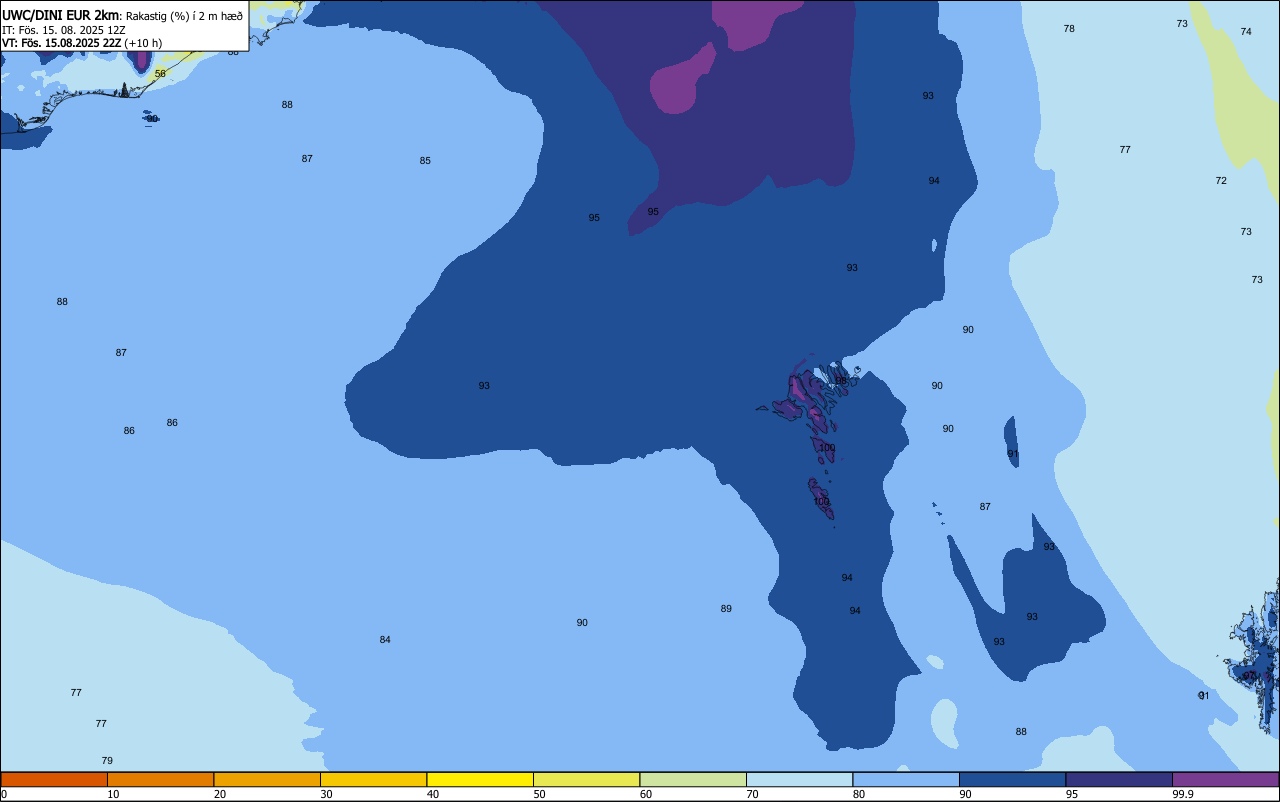This screenshot has height=802, width=1280.
Task: Click the humidity value 56 near the coast
Action: pyautogui.click(x=160, y=74)
